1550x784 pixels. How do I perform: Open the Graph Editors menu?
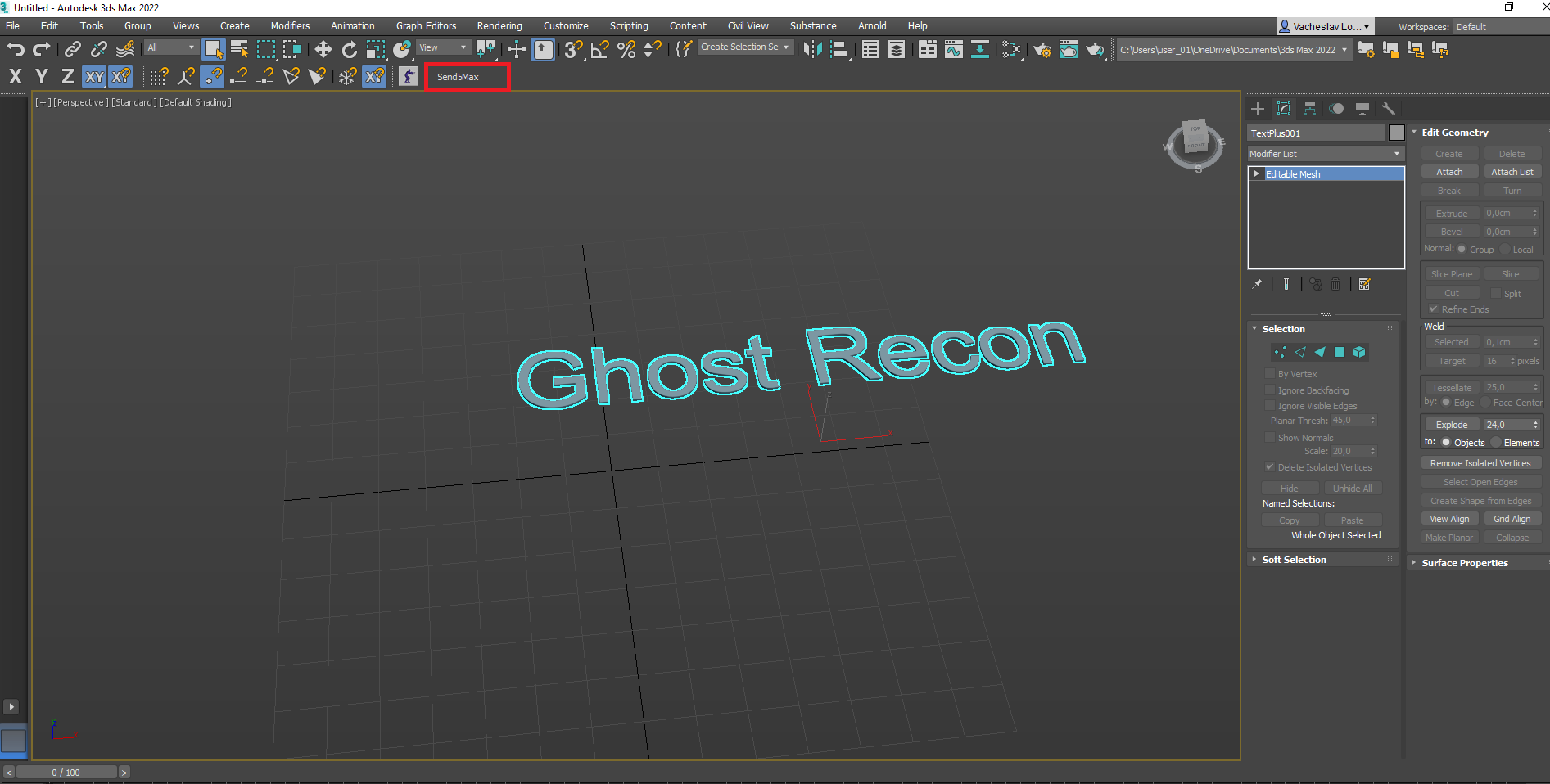pos(426,26)
